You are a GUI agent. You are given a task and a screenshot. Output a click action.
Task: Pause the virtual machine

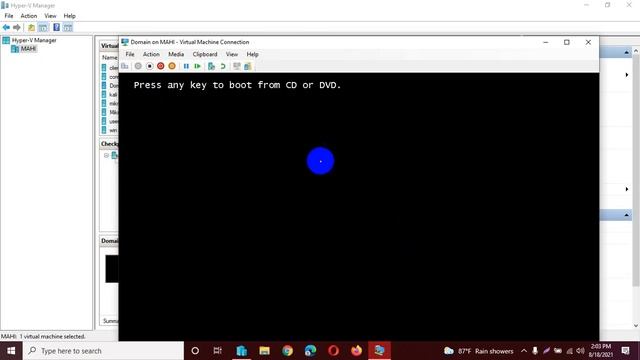click(186, 66)
